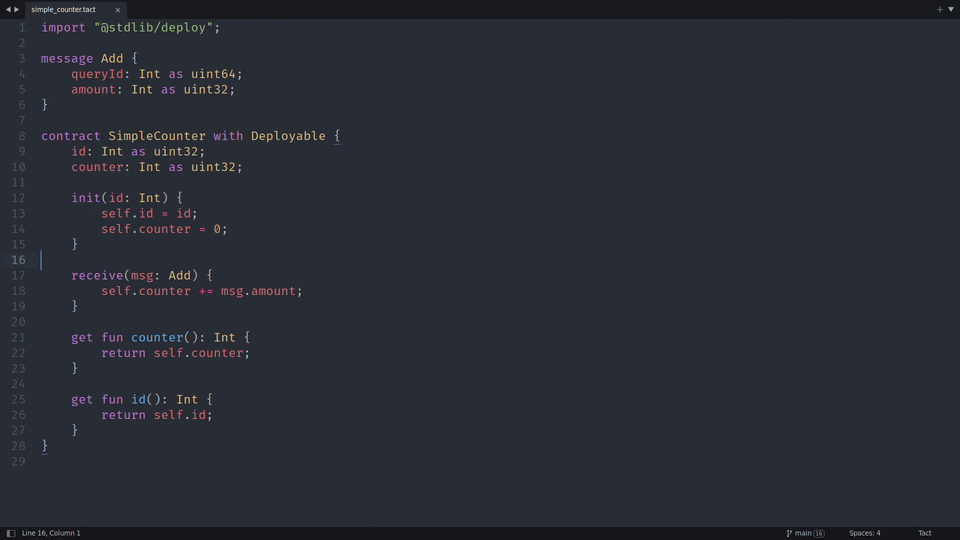Click line number 1 in gutter
Viewport: 960px width, 540px height.
[22, 28]
